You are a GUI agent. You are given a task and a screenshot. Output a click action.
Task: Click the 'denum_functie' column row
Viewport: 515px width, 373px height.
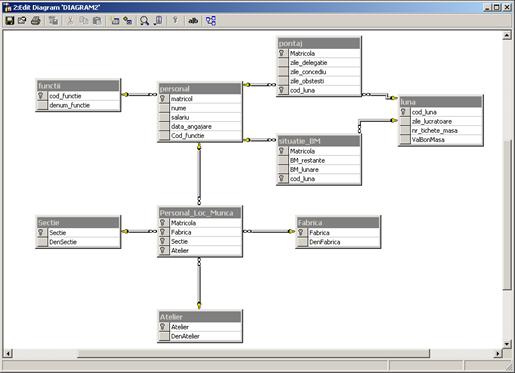coord(78,105)
